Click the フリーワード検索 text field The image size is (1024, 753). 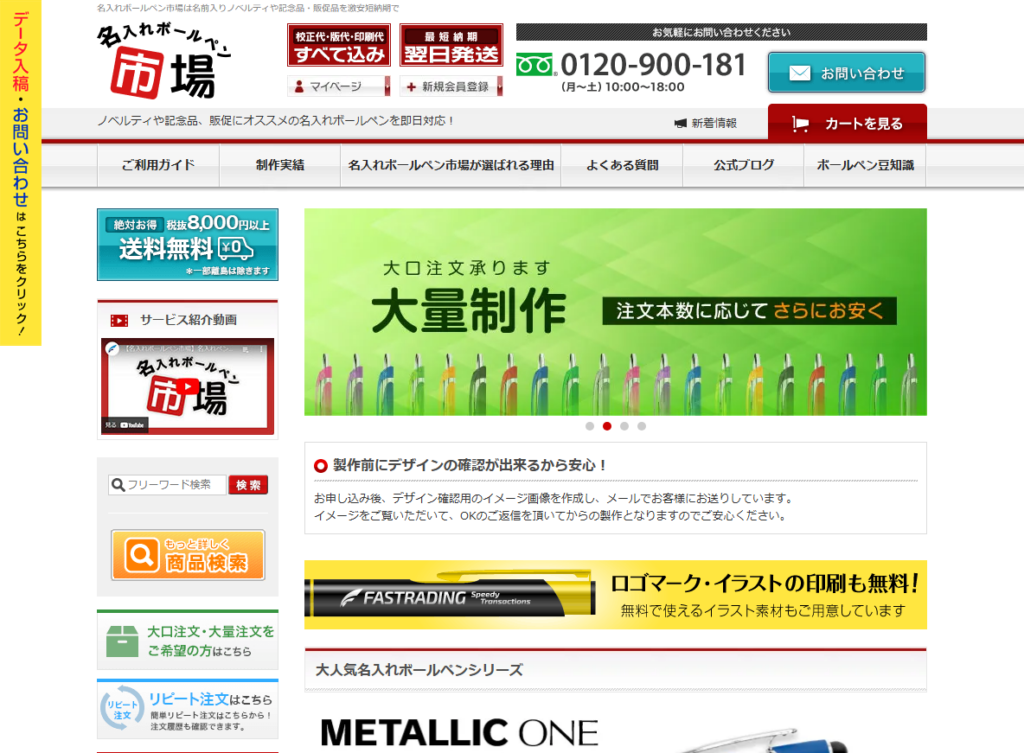[x=168, y=485]
